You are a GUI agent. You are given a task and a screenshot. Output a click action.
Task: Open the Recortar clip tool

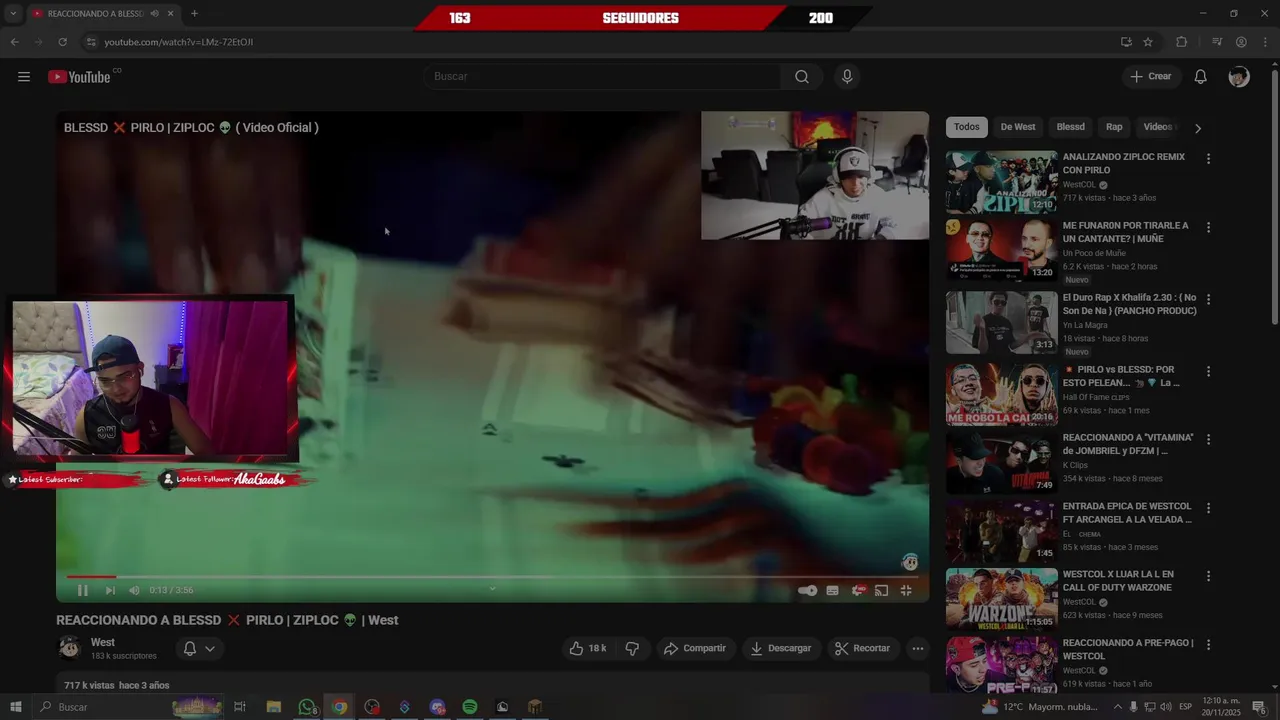[863, 648]
